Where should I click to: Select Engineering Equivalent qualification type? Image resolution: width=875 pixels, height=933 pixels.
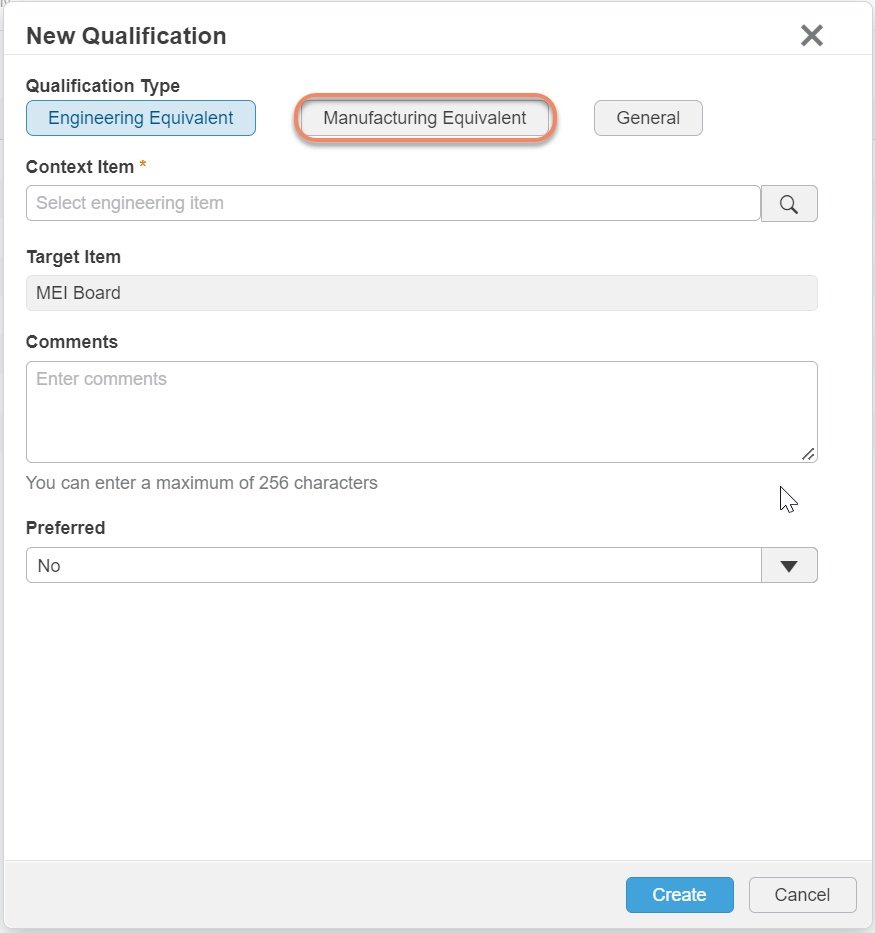[141, 118]
